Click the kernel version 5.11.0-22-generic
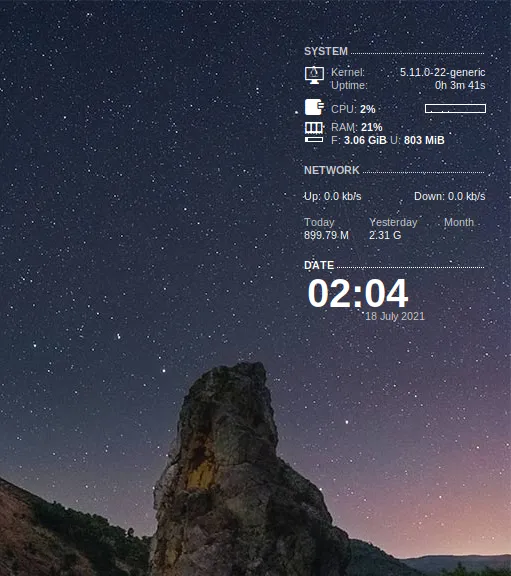The height and width of the screenshot is (576, 511). [442, 72]
